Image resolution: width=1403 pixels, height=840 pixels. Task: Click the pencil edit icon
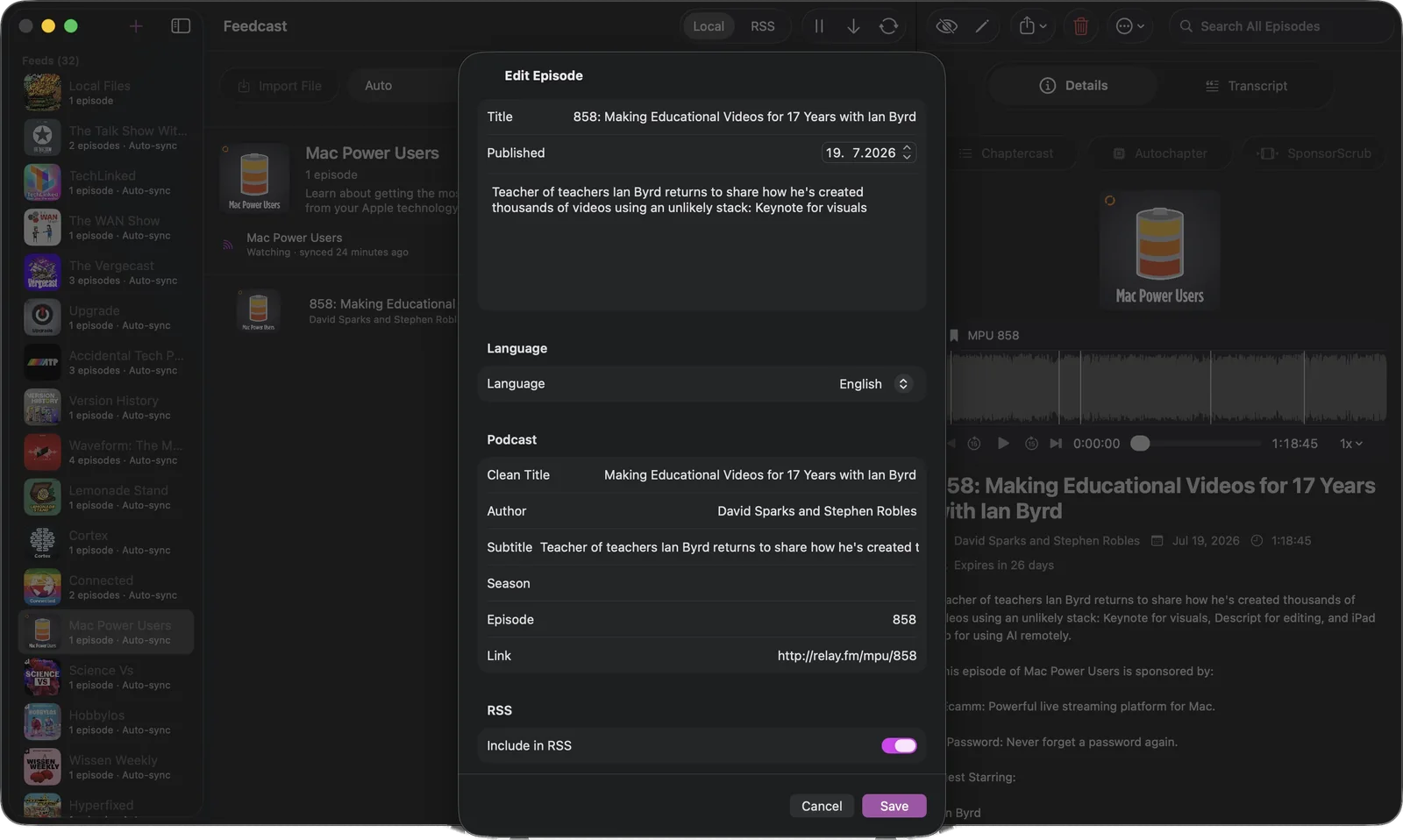(982, 26)
